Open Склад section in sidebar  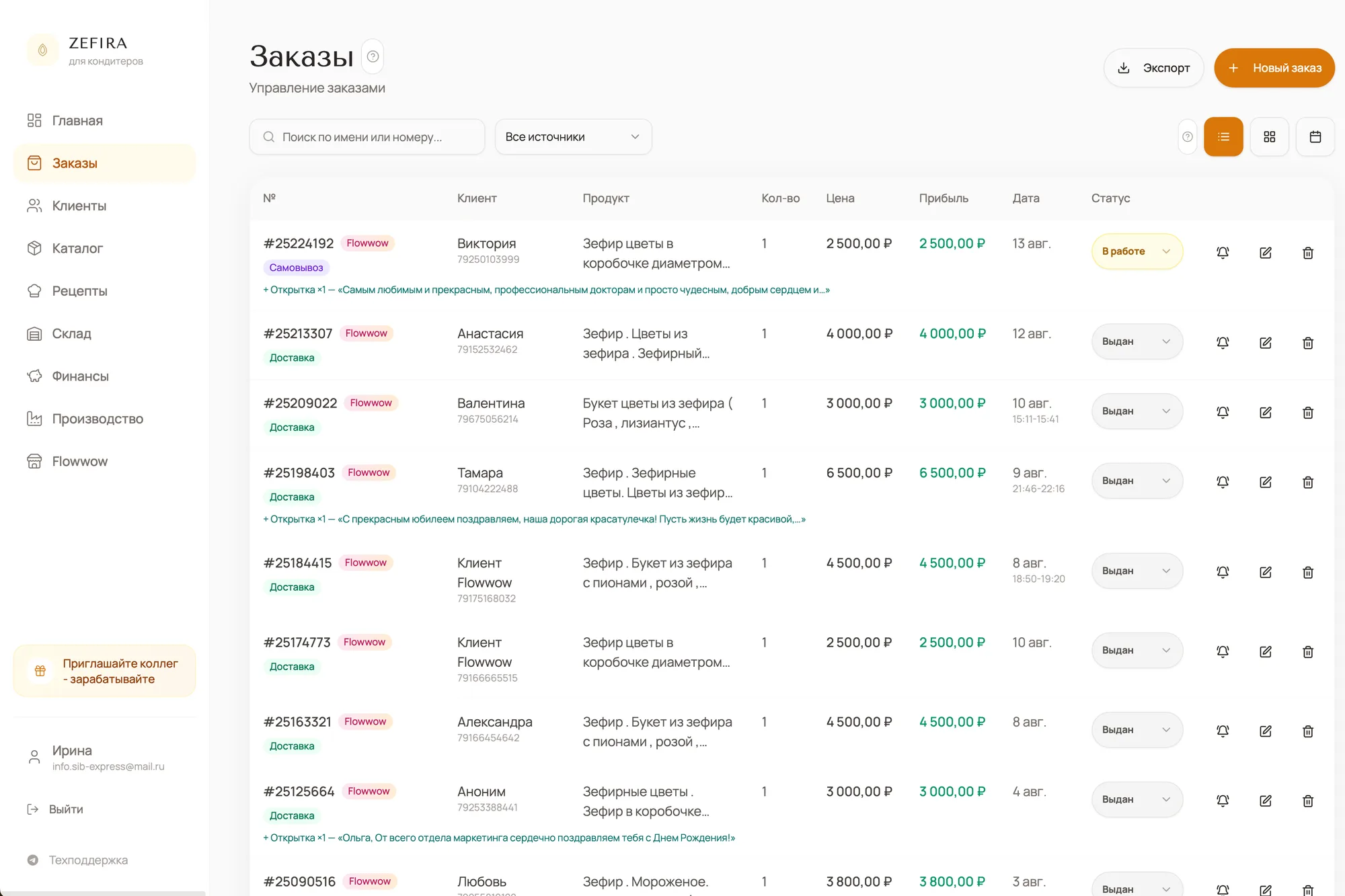click(x=104, y=333)
